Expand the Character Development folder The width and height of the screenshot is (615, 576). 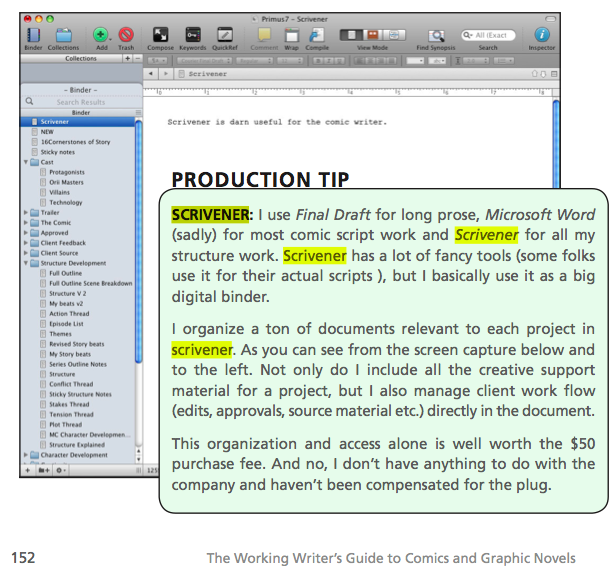26,455
